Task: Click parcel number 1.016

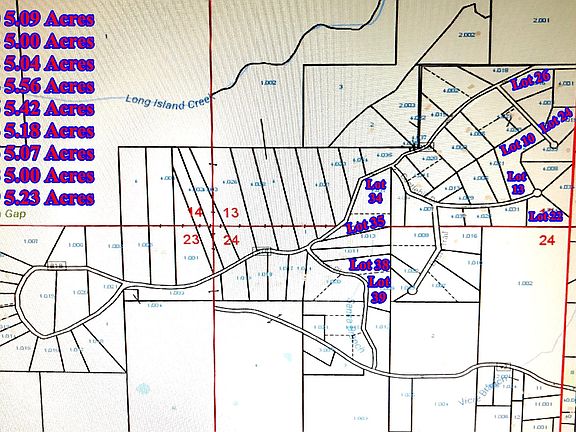Action: pos(469,236)
